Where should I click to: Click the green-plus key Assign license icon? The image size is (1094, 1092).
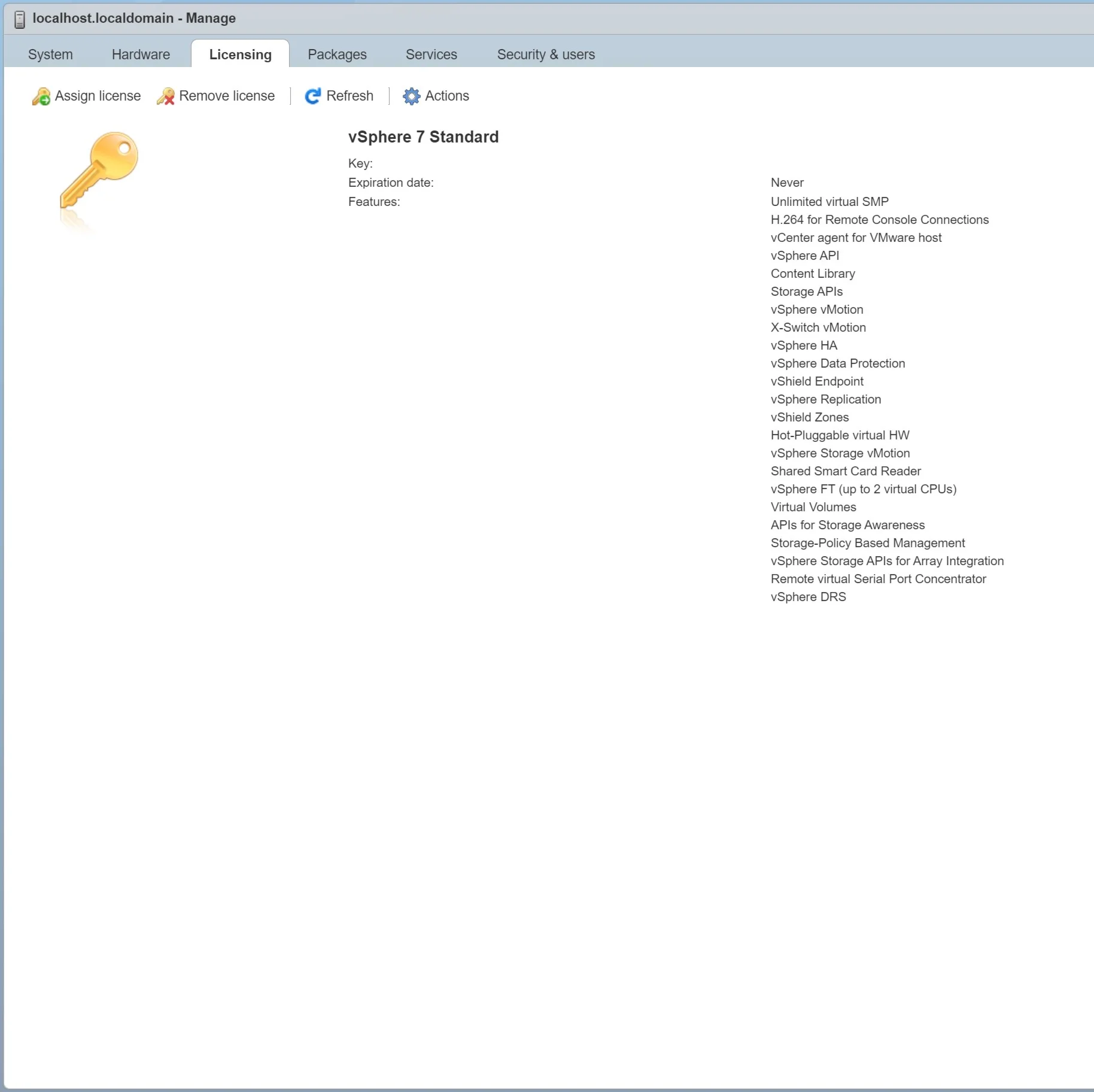point(41,96)
